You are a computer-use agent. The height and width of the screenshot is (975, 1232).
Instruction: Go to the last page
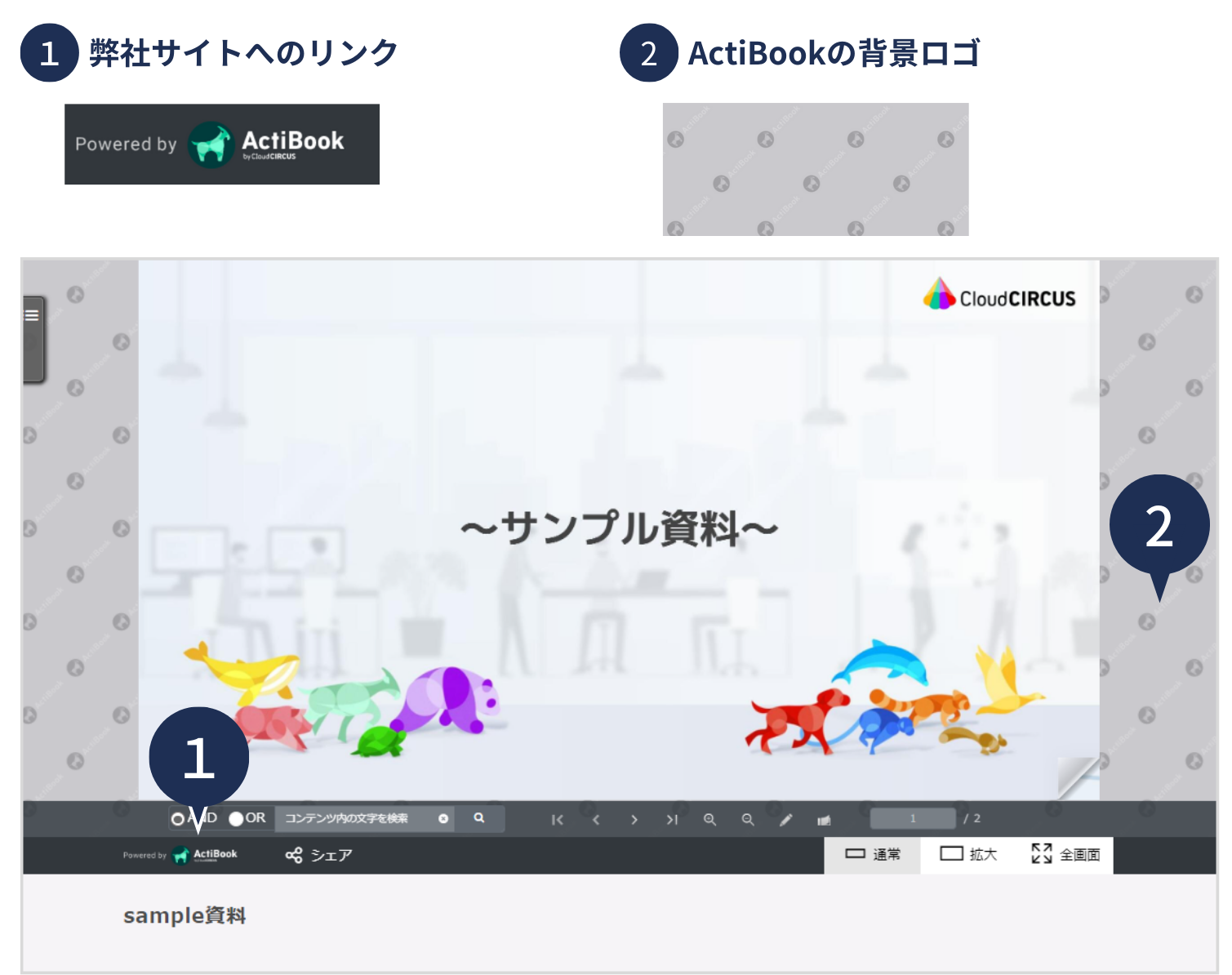coord(672,819)
